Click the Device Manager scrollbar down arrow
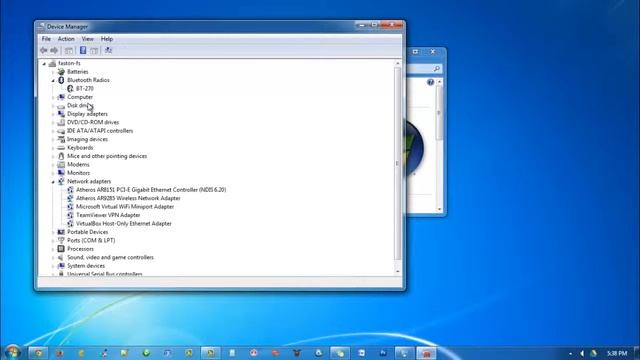 (x=398, y=271)
